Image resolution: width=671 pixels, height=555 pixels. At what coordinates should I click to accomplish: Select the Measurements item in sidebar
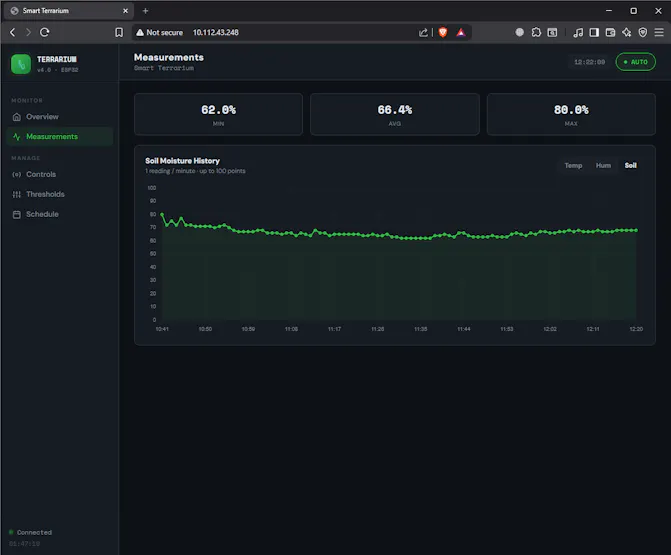(51, 137)
